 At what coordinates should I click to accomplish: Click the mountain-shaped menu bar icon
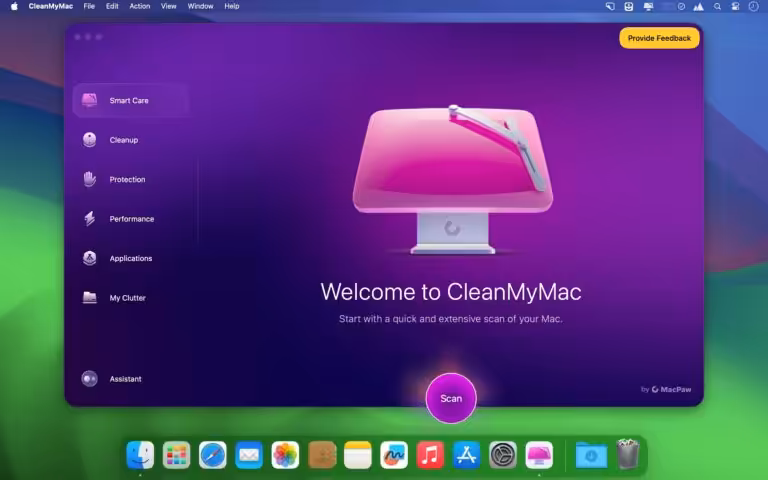[698, 6]
